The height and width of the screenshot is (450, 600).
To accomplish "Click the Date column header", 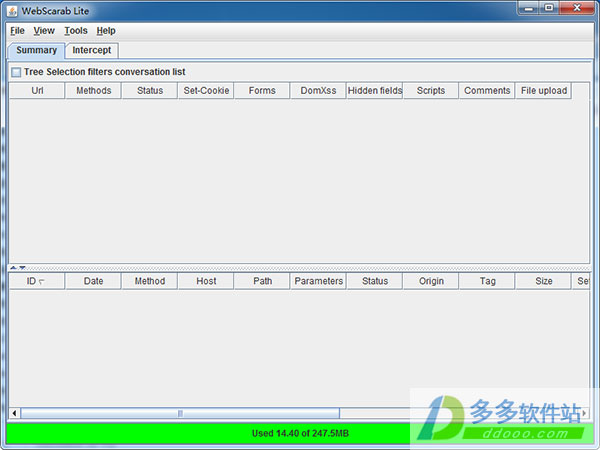I will (93, 281).
